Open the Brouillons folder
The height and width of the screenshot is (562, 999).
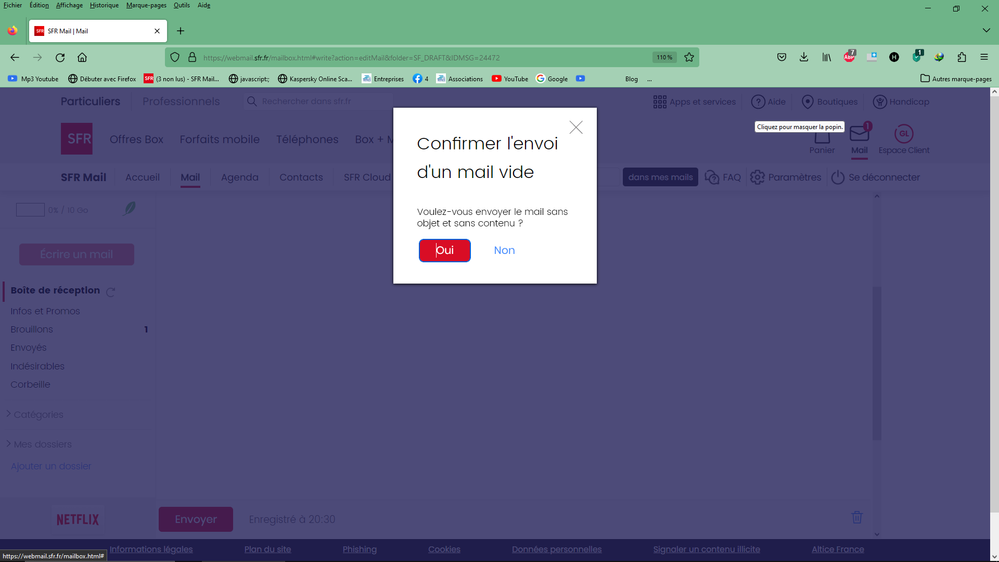[32, 329]
